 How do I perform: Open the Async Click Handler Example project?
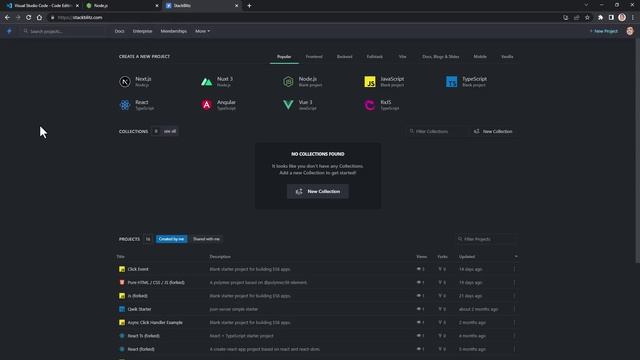click(155, 322)
